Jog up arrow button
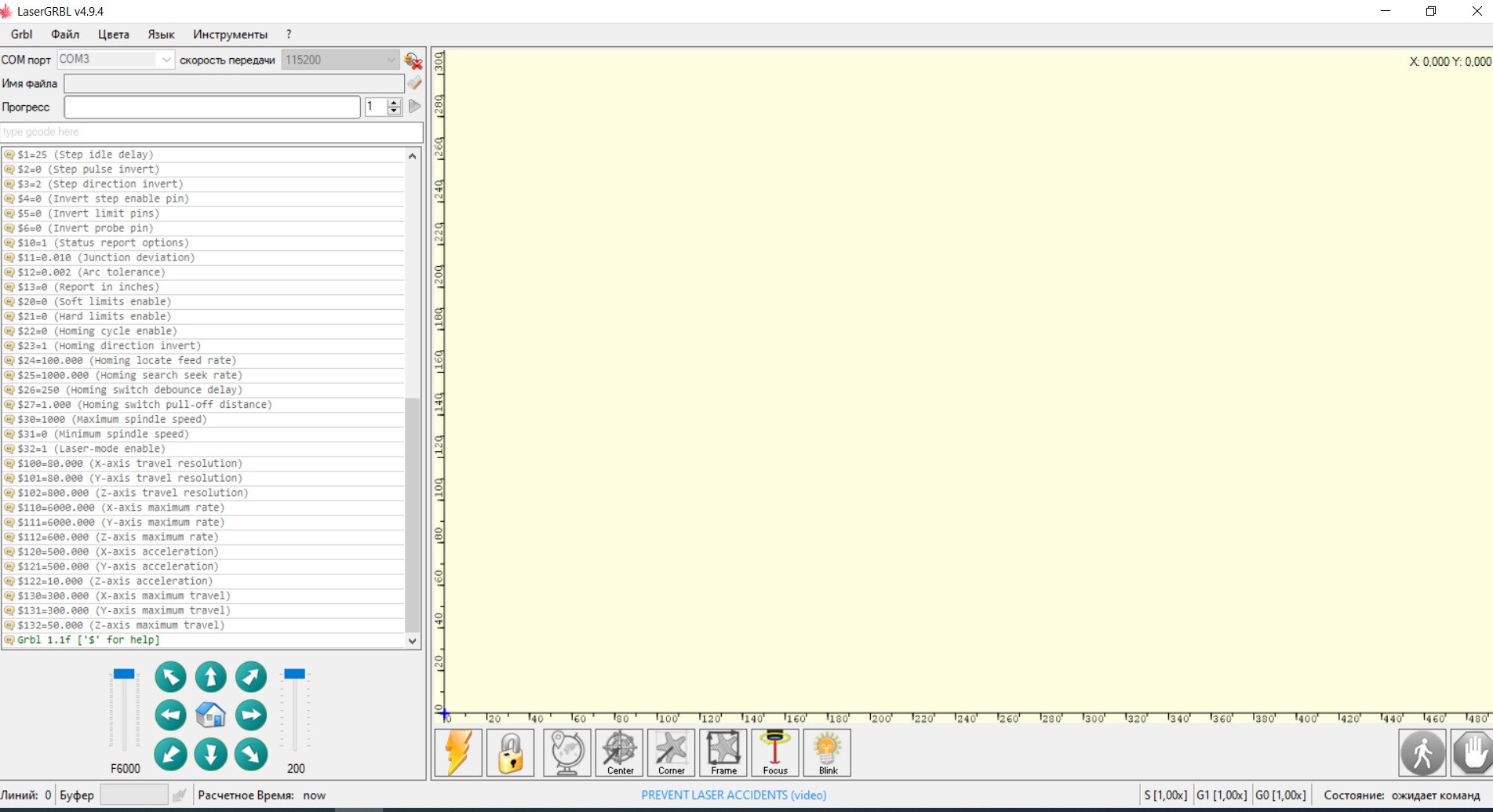This screenshot has height=812, width=1493. [x=210, y=677]
